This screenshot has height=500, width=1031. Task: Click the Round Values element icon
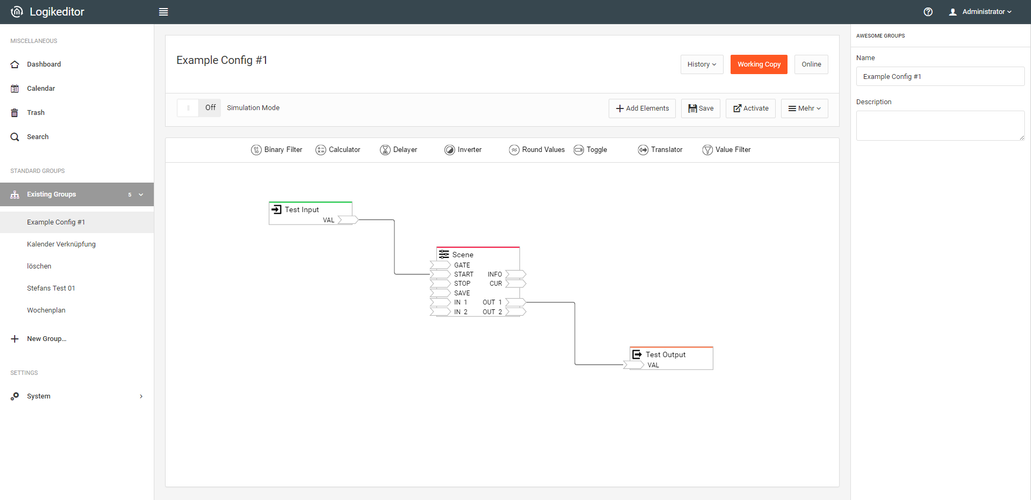[514, 150]
